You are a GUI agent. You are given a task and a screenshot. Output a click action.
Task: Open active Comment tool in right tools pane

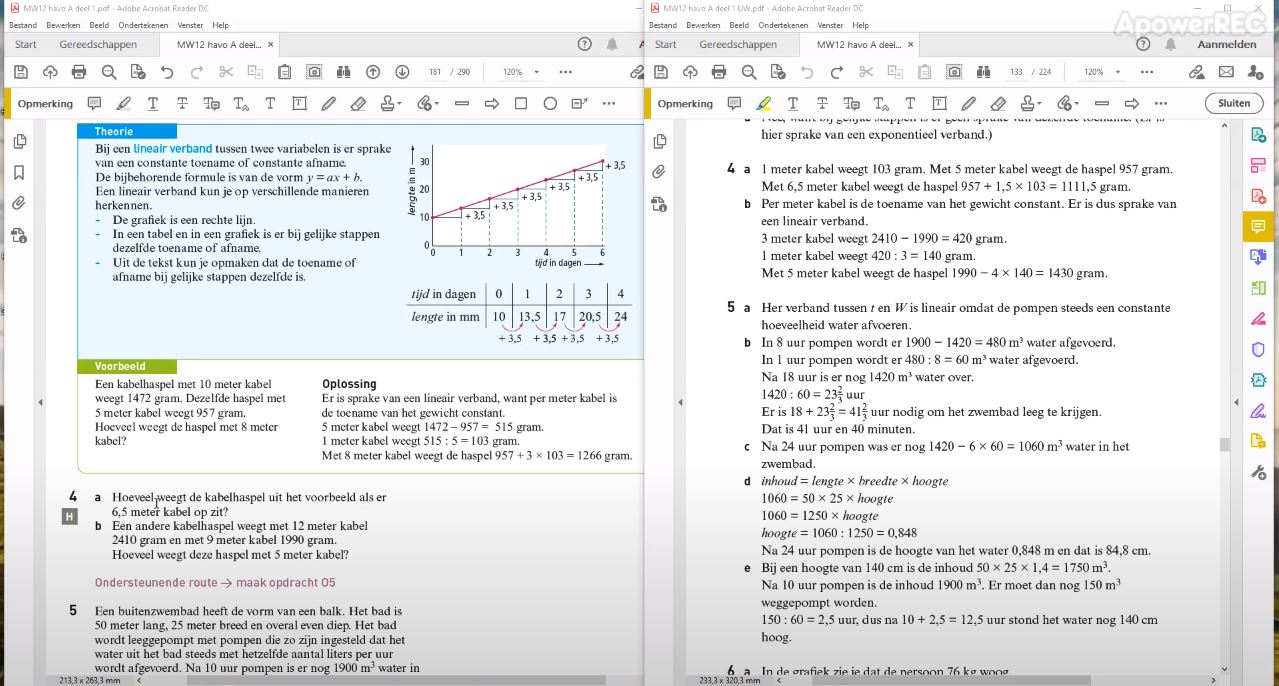pos(1258,226)
